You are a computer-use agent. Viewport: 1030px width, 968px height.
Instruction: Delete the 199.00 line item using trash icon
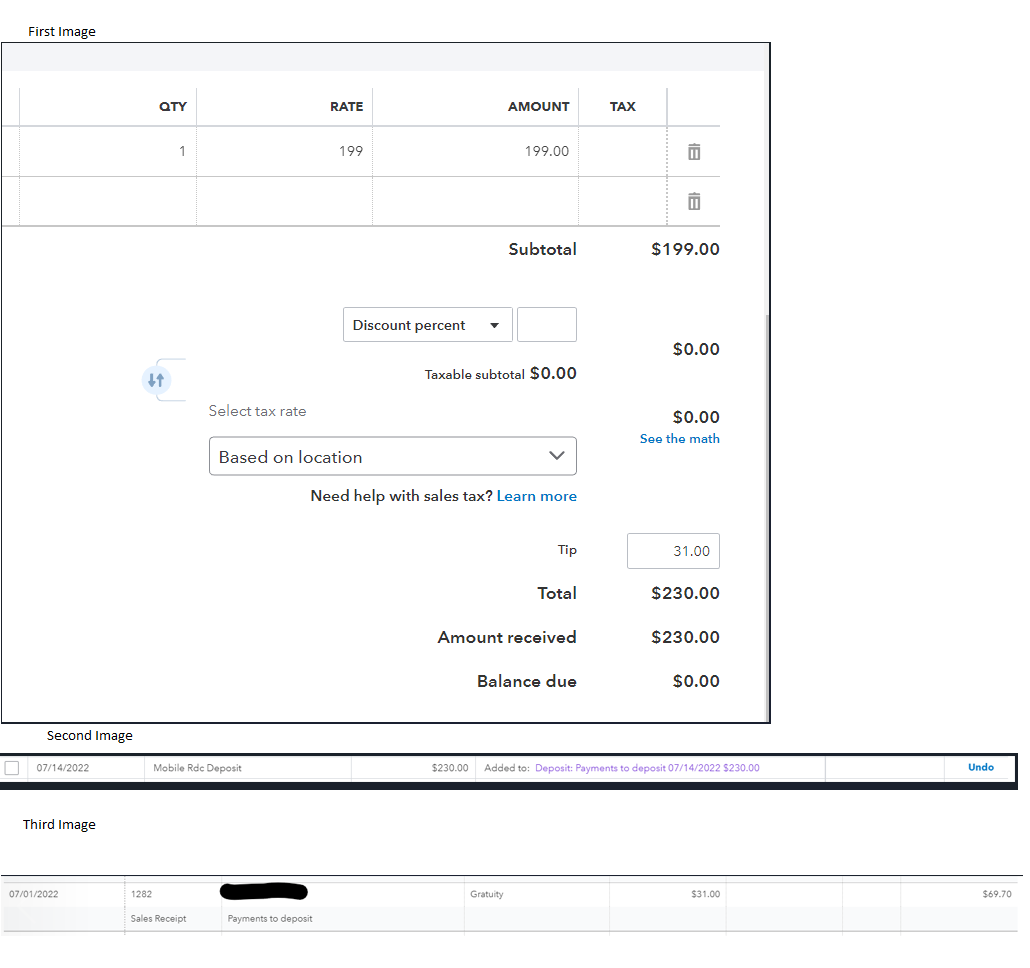click(x=693, y=150)
